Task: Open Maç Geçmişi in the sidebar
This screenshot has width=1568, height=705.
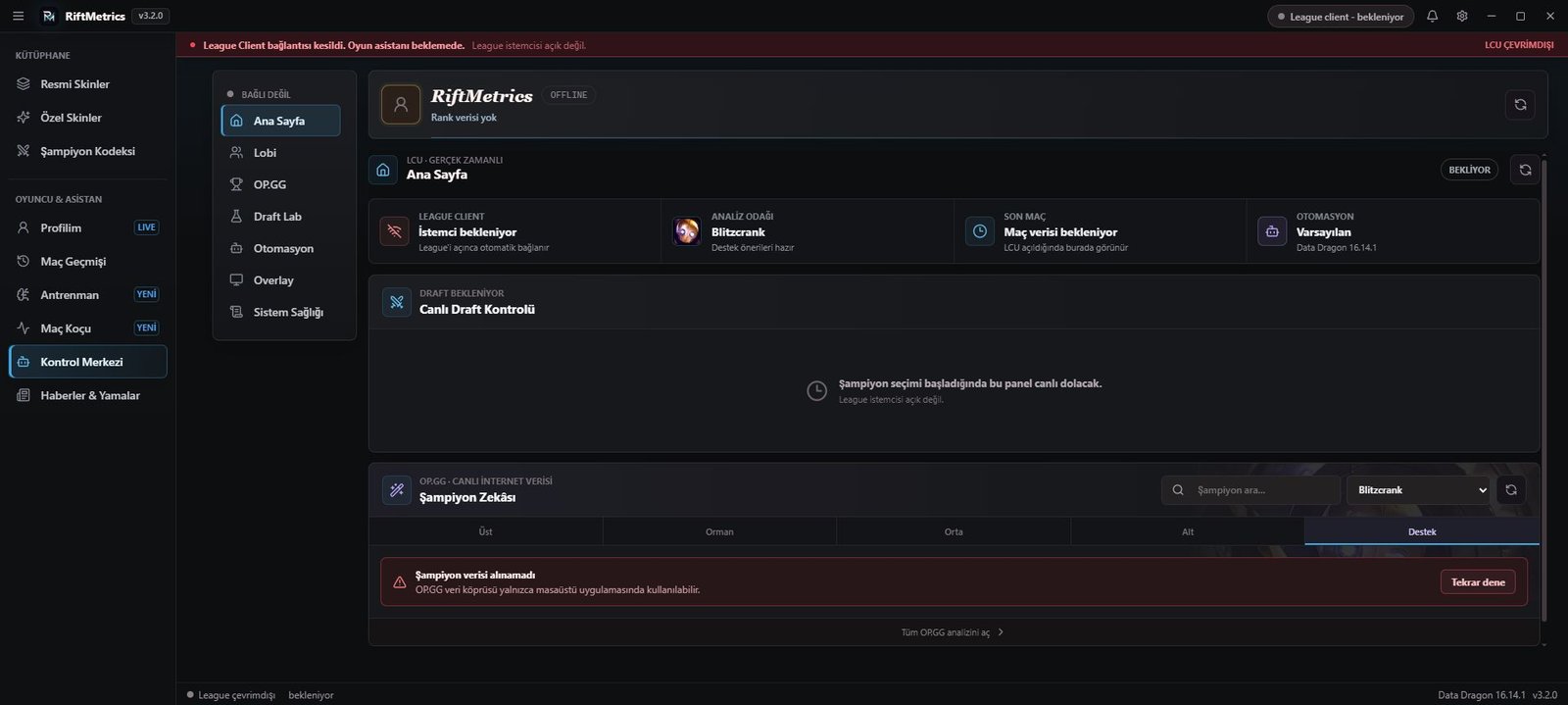Action: [x=88, y=261]
